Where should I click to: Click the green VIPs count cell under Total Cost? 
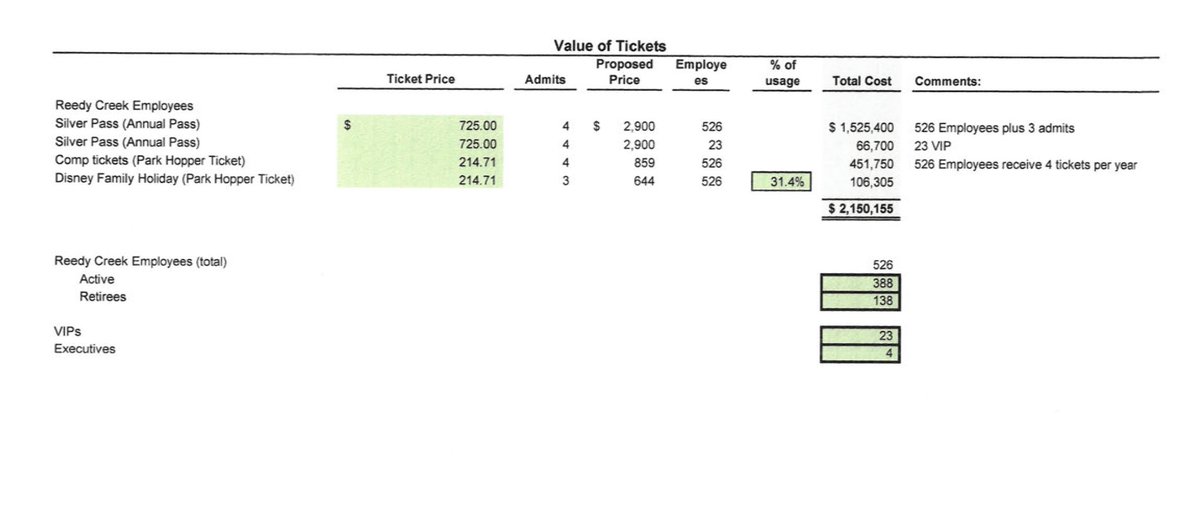point(861,335)
